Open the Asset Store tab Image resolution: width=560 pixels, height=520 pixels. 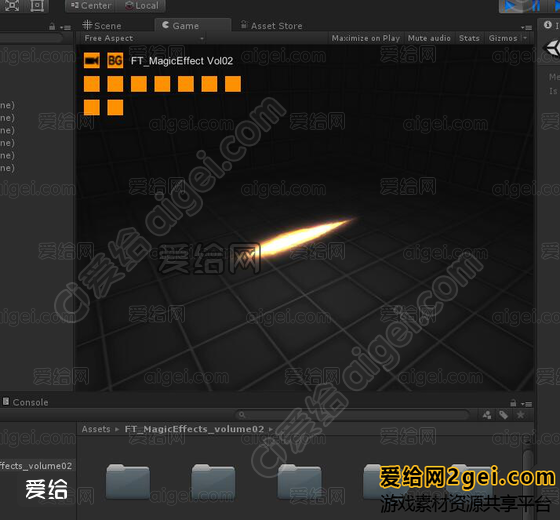click(271, 26)
